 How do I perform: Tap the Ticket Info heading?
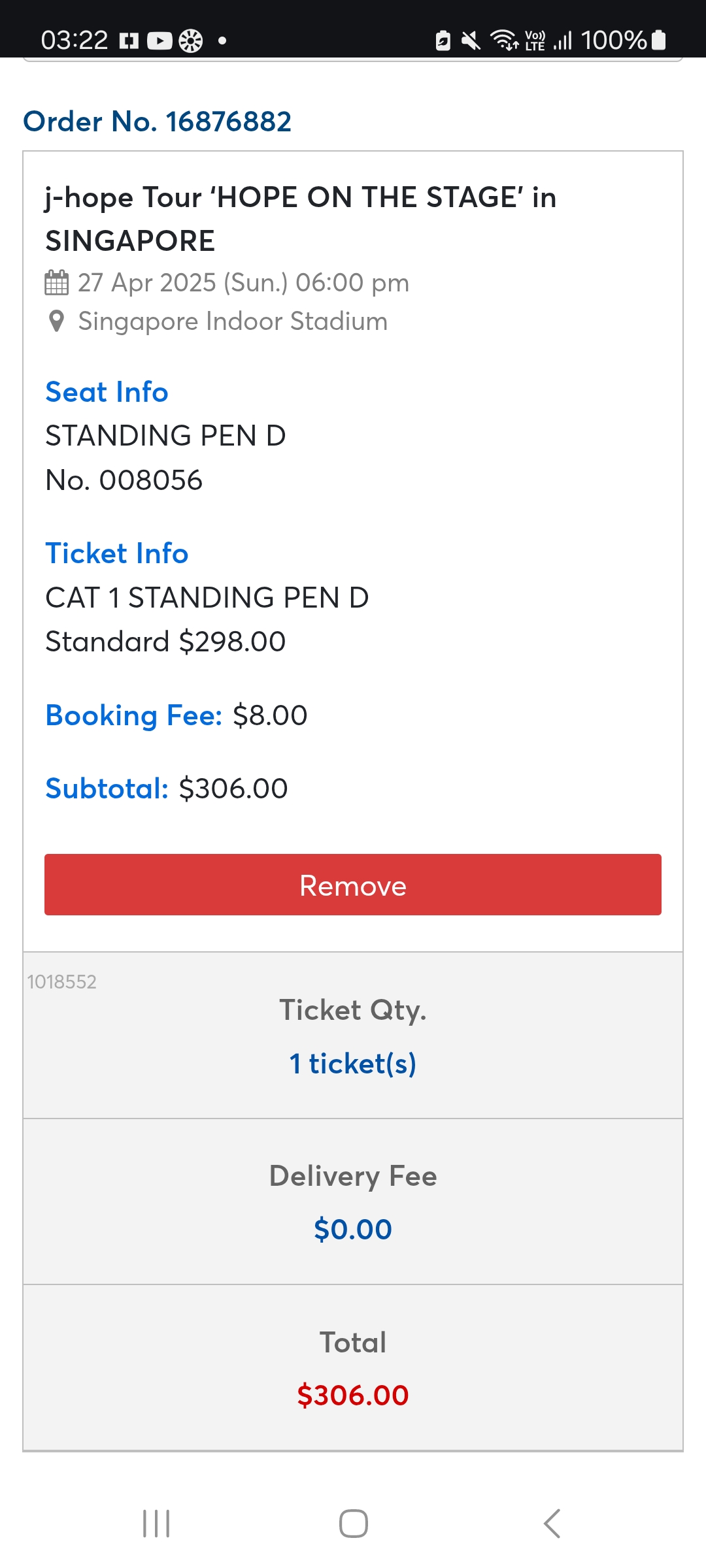(117, 553)
